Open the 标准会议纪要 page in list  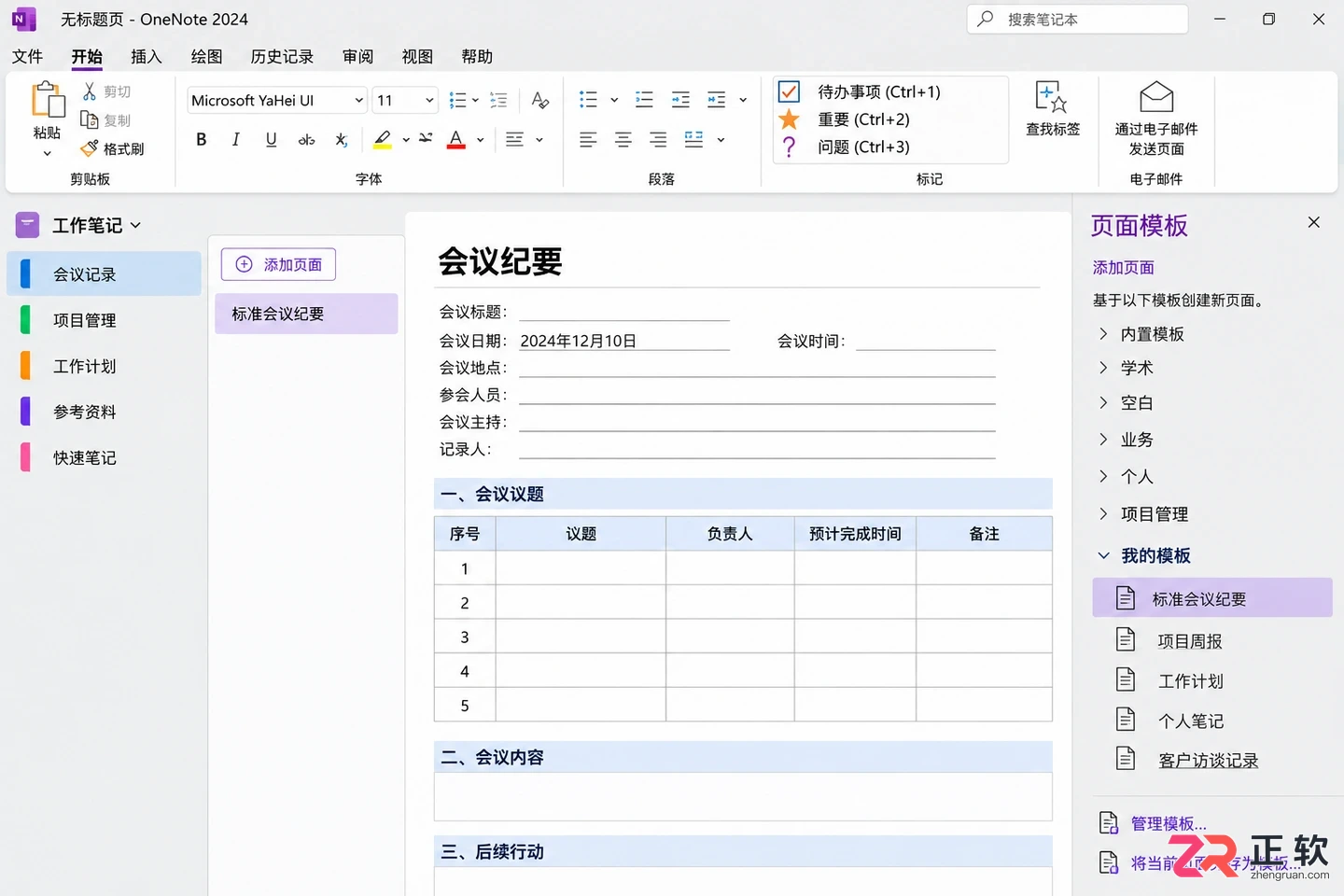(306, 314)
